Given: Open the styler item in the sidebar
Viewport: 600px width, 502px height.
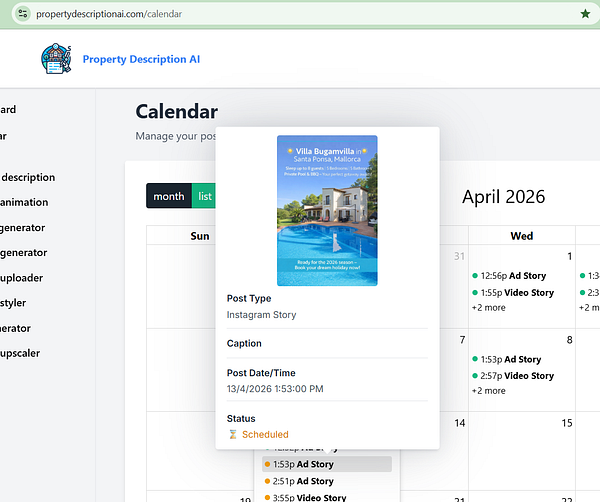Looking at the screenshot, I should point(13,303).
